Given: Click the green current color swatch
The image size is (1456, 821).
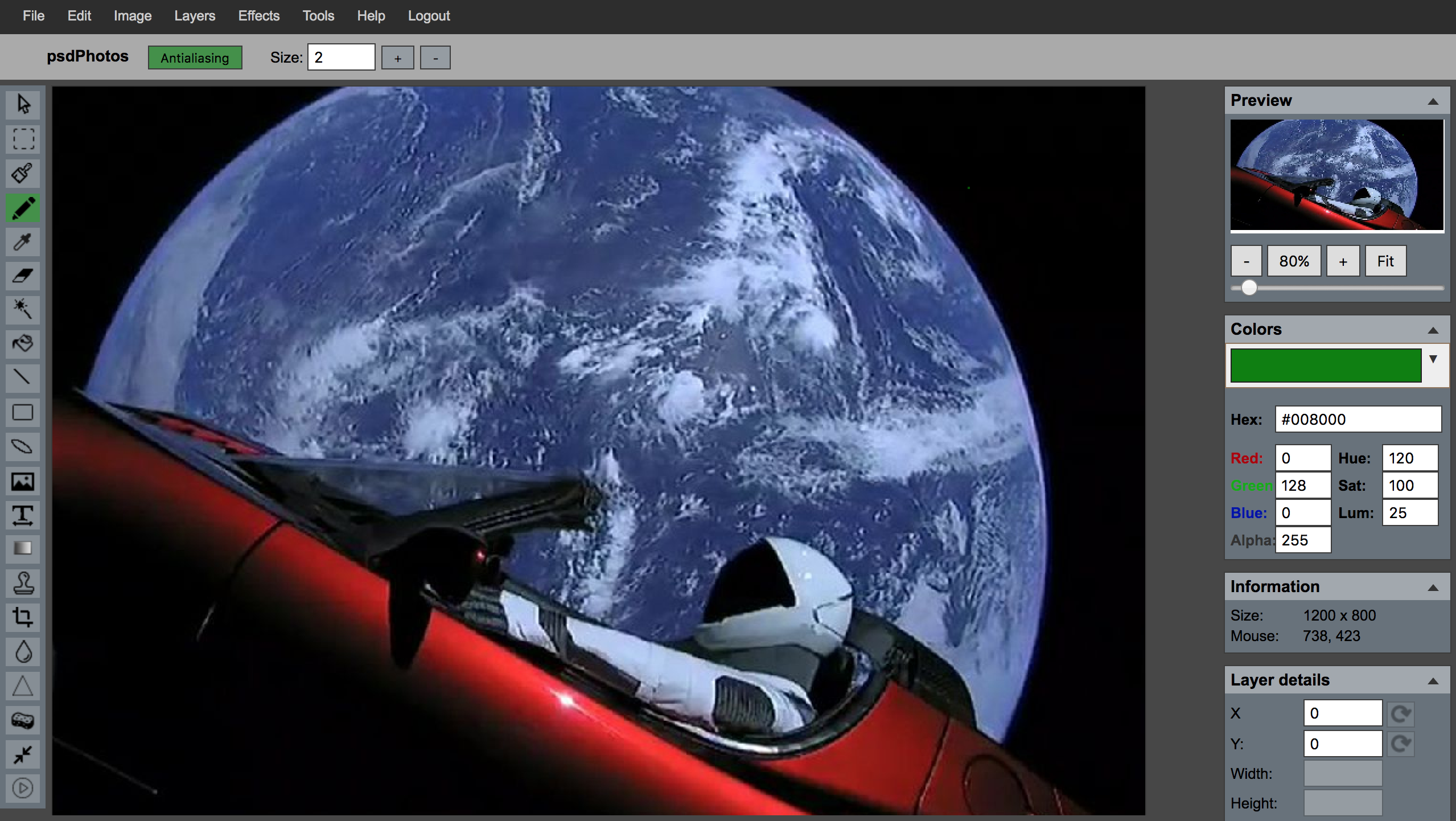Looking at the screenshot, I should (x=1325, y=366).
